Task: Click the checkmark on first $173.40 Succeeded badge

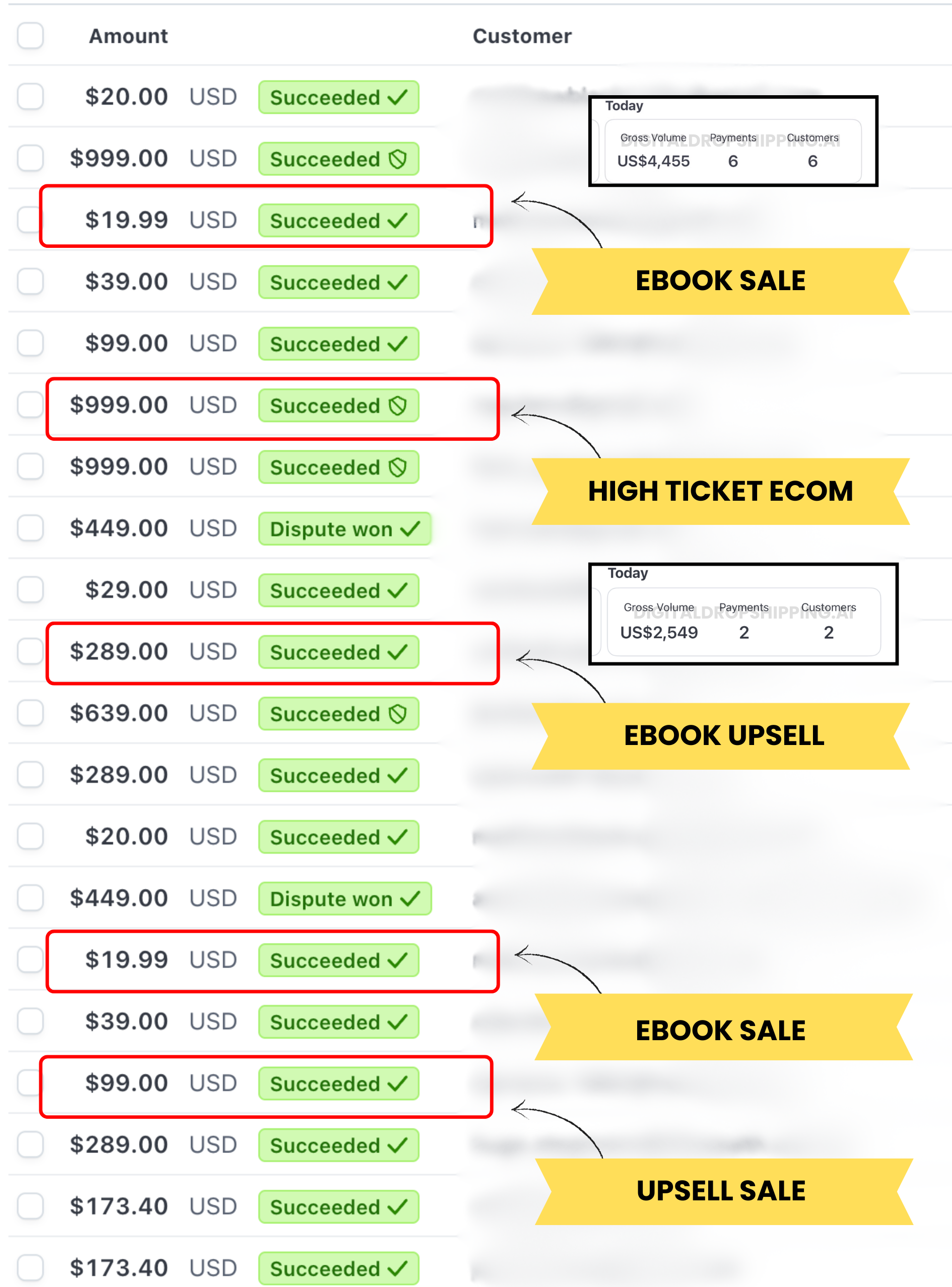Action: tap(397, 1206)
